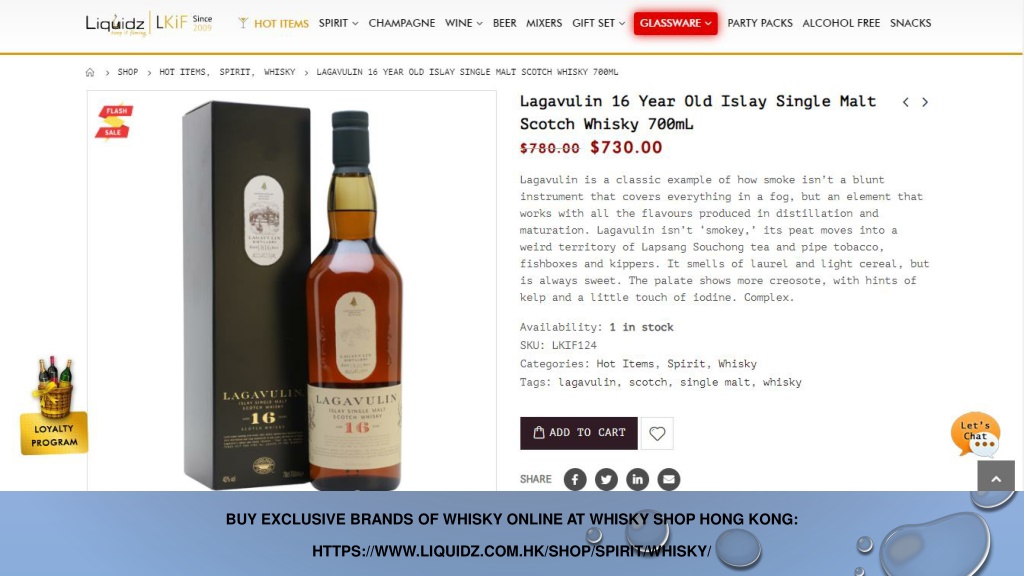This screenshot has width=1024, height=576.
Task: Add whisky to cart
Action: point(579,433)
